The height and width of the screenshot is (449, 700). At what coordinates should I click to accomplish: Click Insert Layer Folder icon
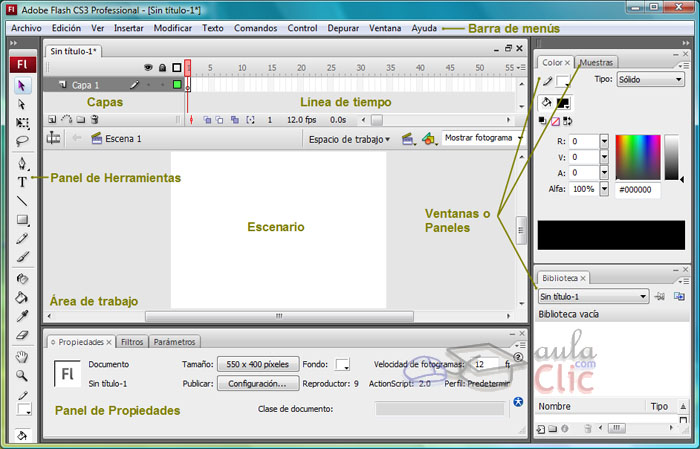80,120
